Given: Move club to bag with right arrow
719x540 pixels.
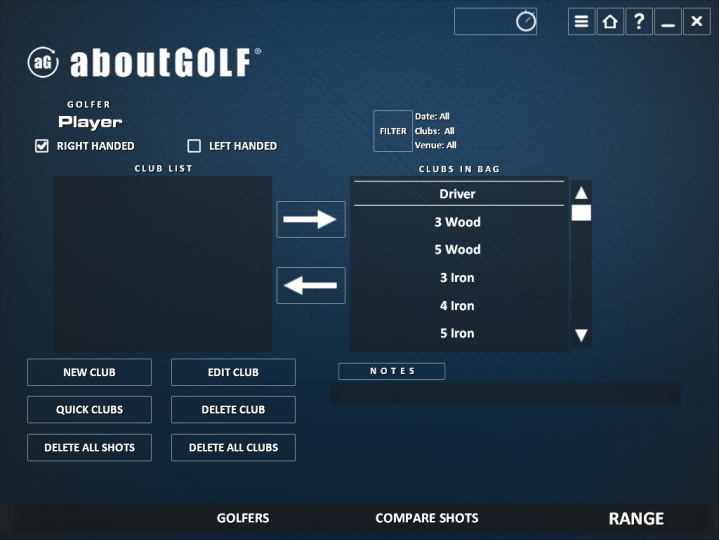Looking at the screenshot, I should point(311,220).
